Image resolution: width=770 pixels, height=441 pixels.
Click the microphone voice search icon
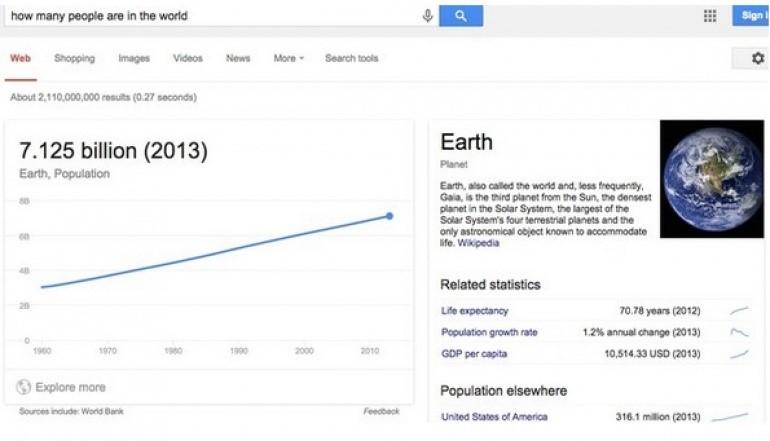point(428,16)
